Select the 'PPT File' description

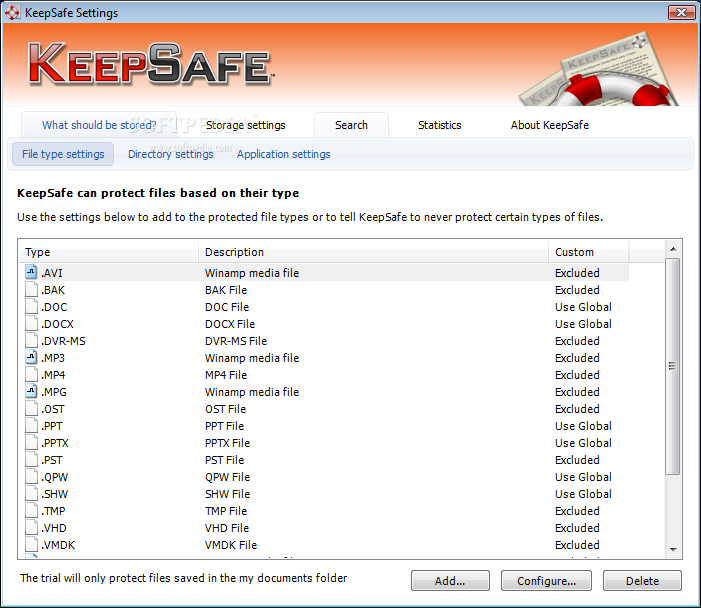(224, 426)
